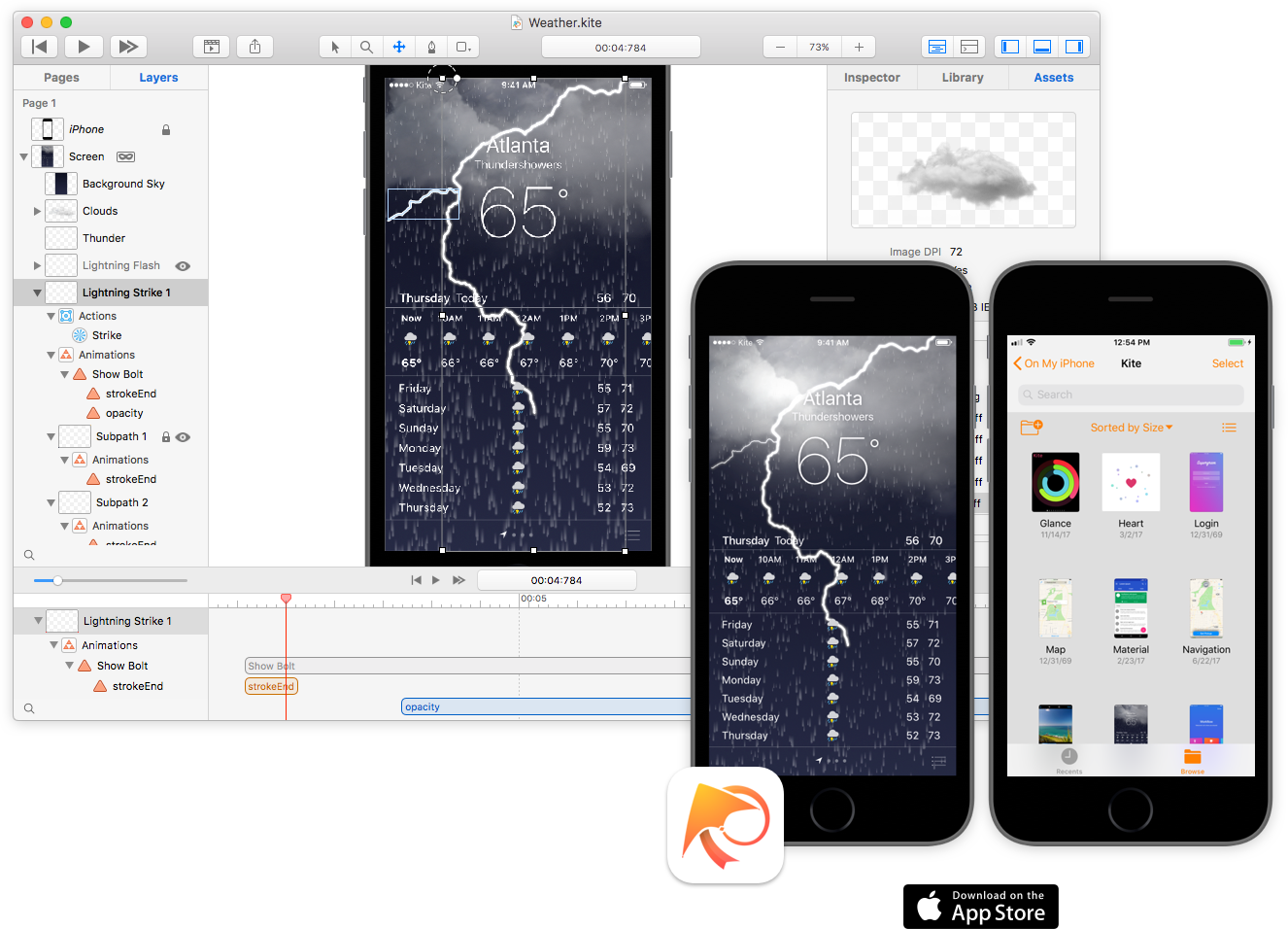Switch to the Layers tab
This screenshot has height=929, width=1288.
click(158, 78)
